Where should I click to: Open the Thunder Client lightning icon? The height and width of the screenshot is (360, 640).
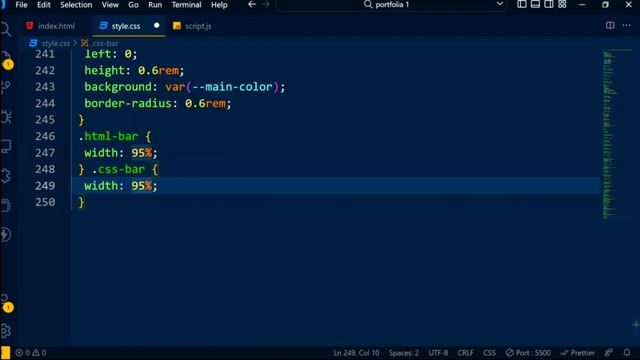tap(6, 234)
